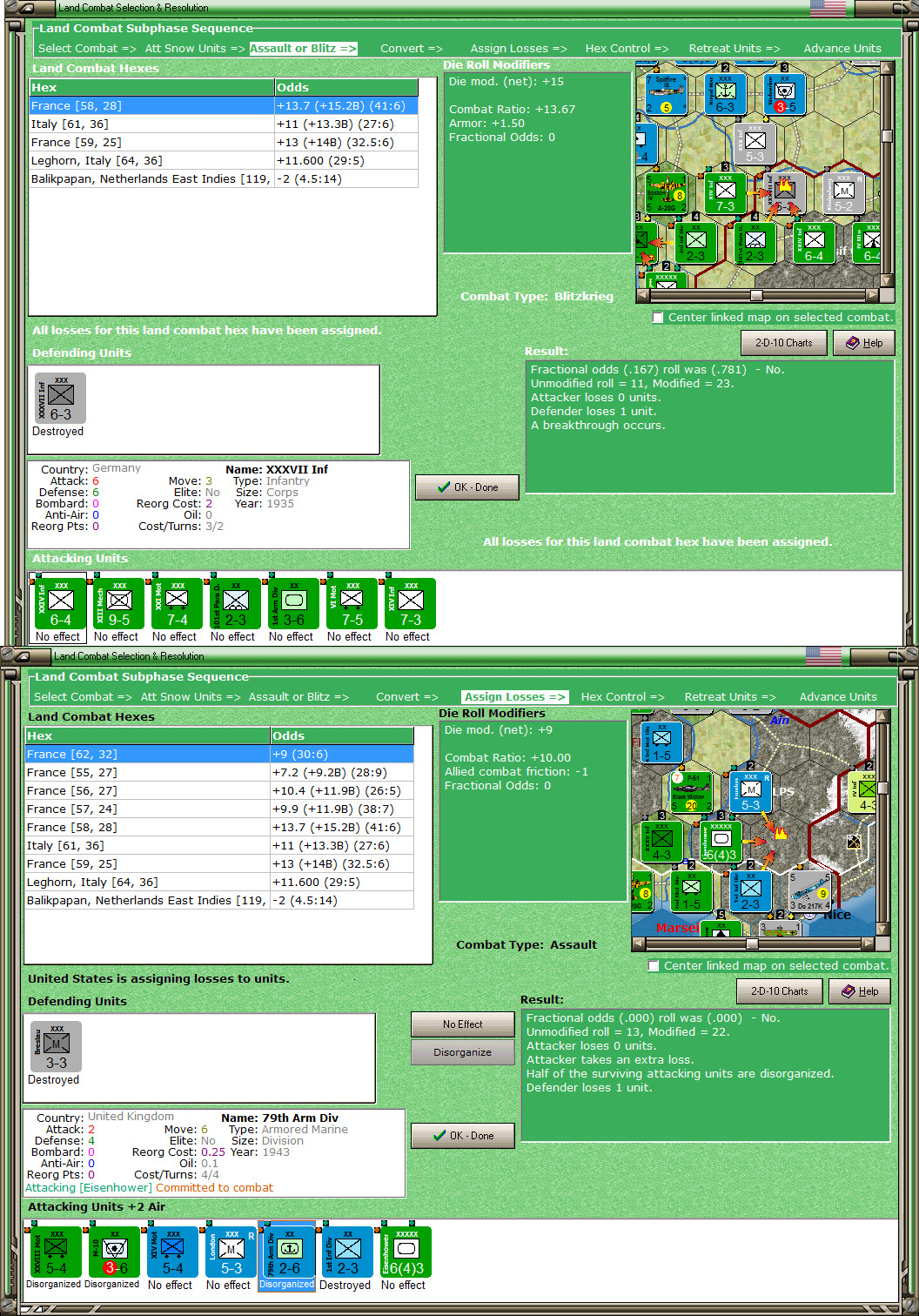This screenshot has width=919, height=1316.
Task: Select Leghorn, Italy row in Blitzkrieg list
Action: (x=224, y=161)
